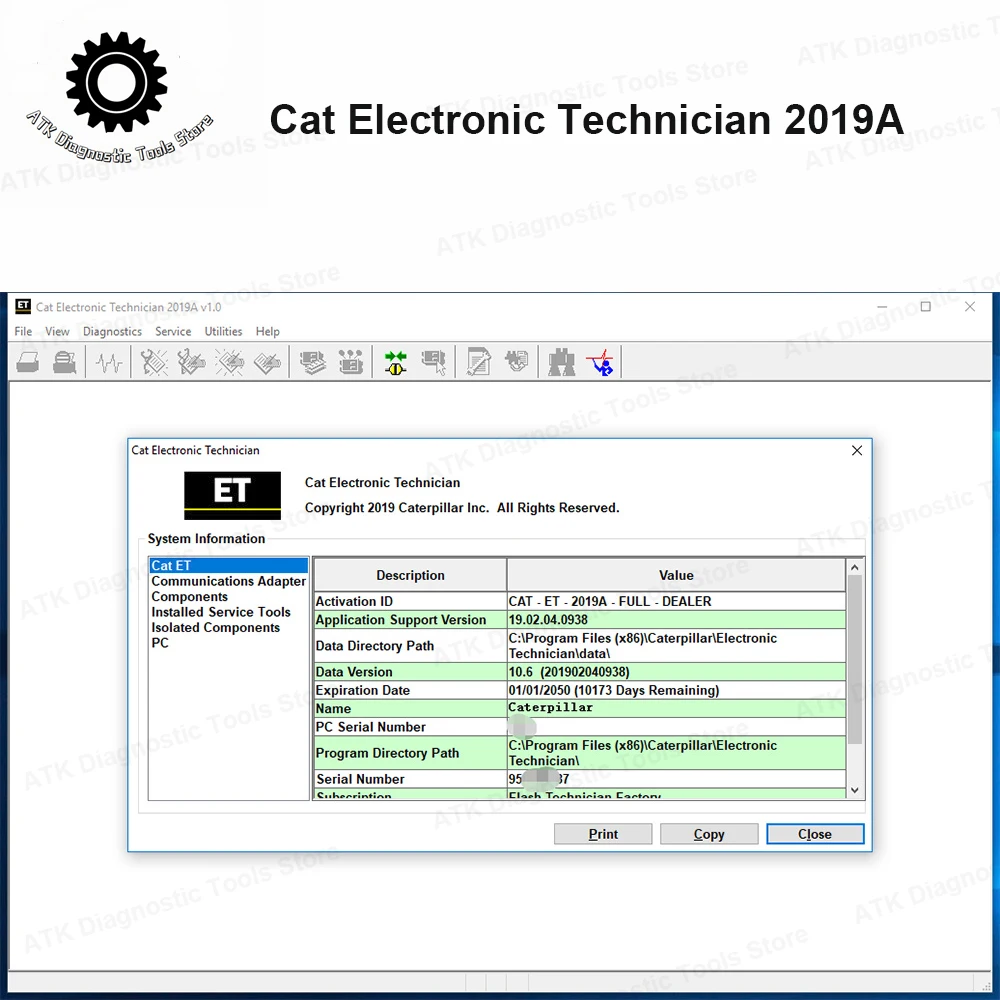Open Logged Diagnostic Codes toolbar icon

tap(191, 362)
